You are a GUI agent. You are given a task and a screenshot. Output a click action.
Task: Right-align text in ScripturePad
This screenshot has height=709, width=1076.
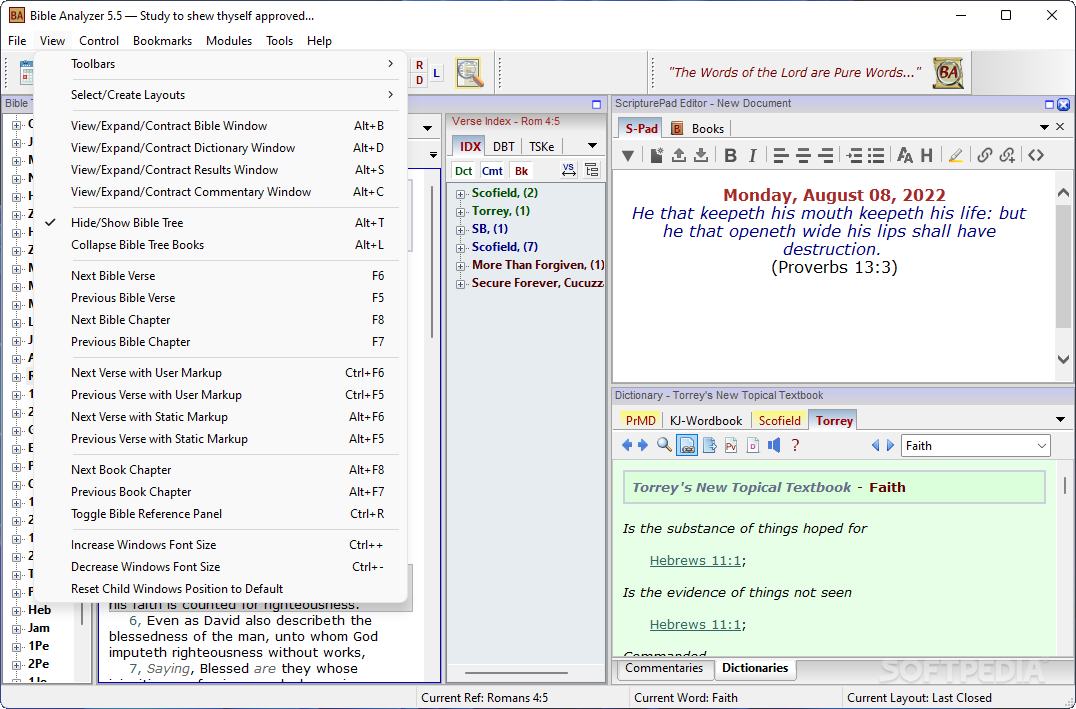pyautogui.click(x=826, y=156)
